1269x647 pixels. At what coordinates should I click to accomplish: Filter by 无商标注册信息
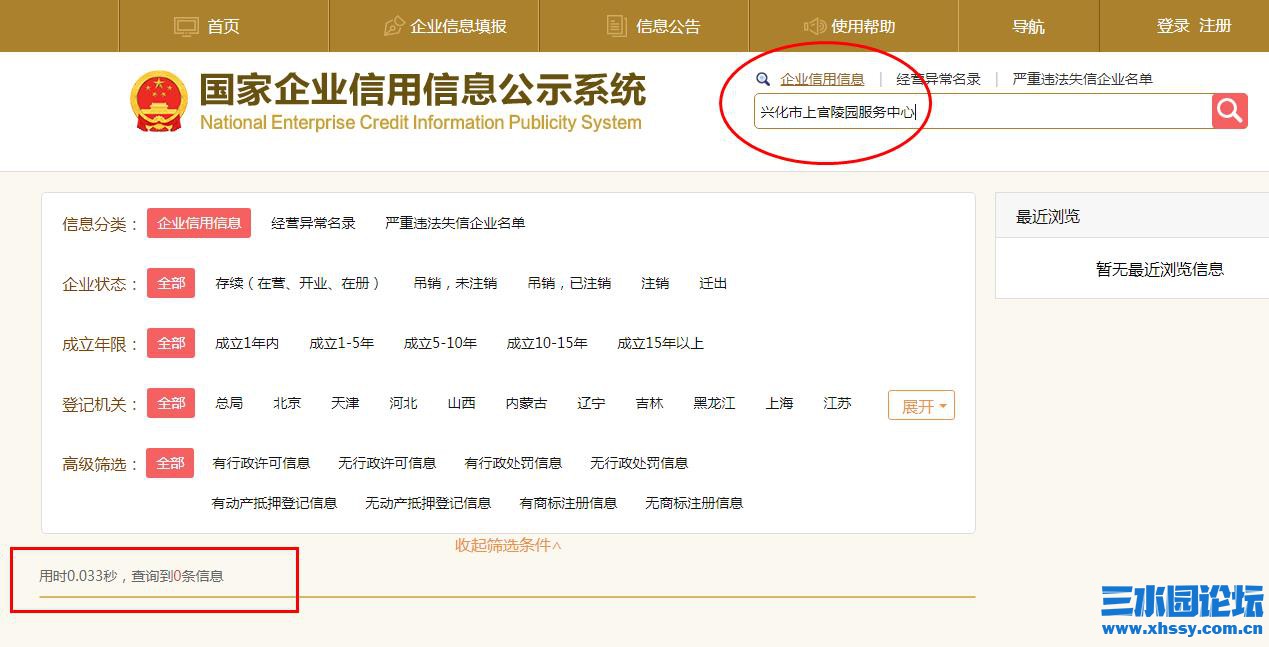click(694, 503)
